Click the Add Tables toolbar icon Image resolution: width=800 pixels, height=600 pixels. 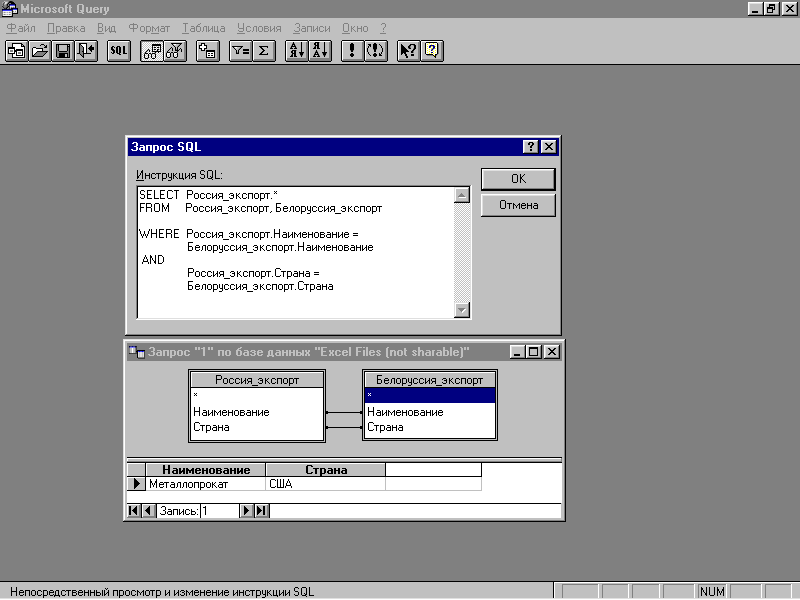click(208, 51)
